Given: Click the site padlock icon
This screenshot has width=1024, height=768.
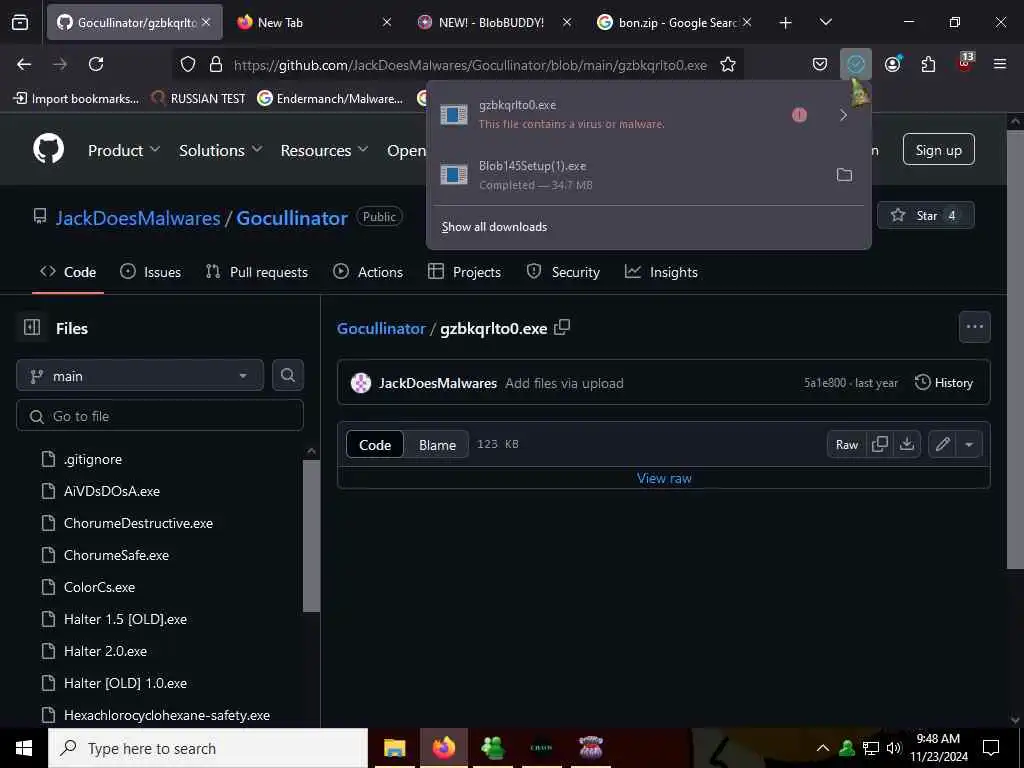Looking at the screenshot, I should click(216, 65).
